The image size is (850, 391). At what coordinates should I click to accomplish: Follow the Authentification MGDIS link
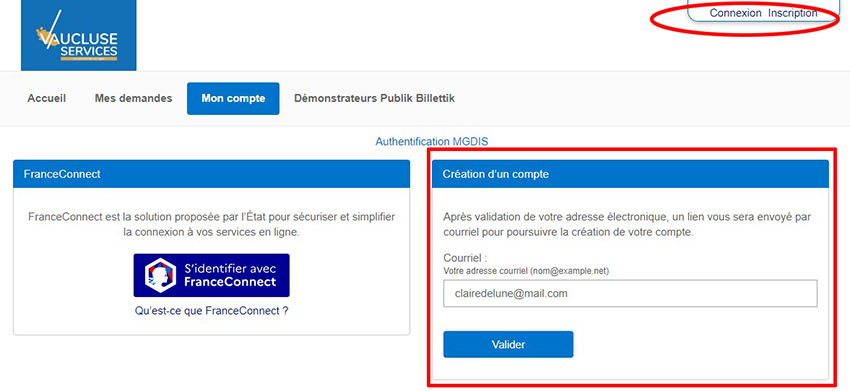432,142
